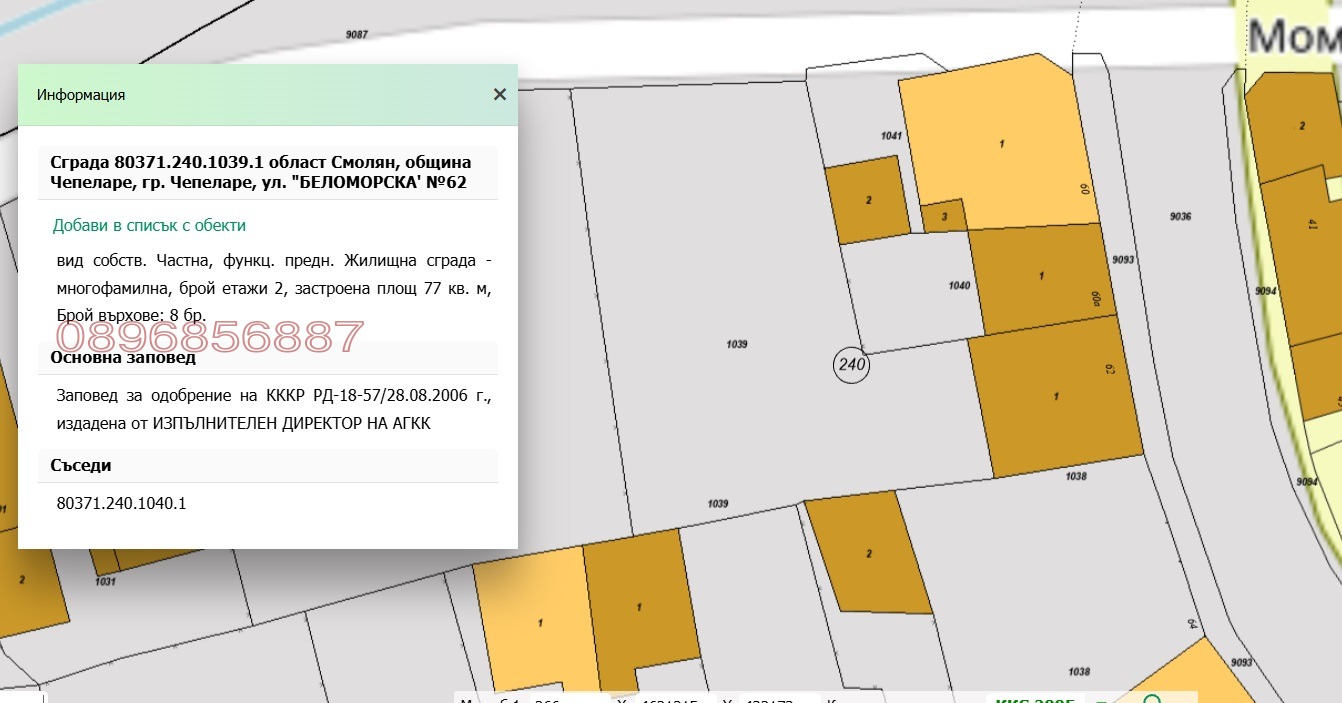Click the 'Добави в списък с обекти' link
Screen dimensions: 1342x703
click(149, 226)
